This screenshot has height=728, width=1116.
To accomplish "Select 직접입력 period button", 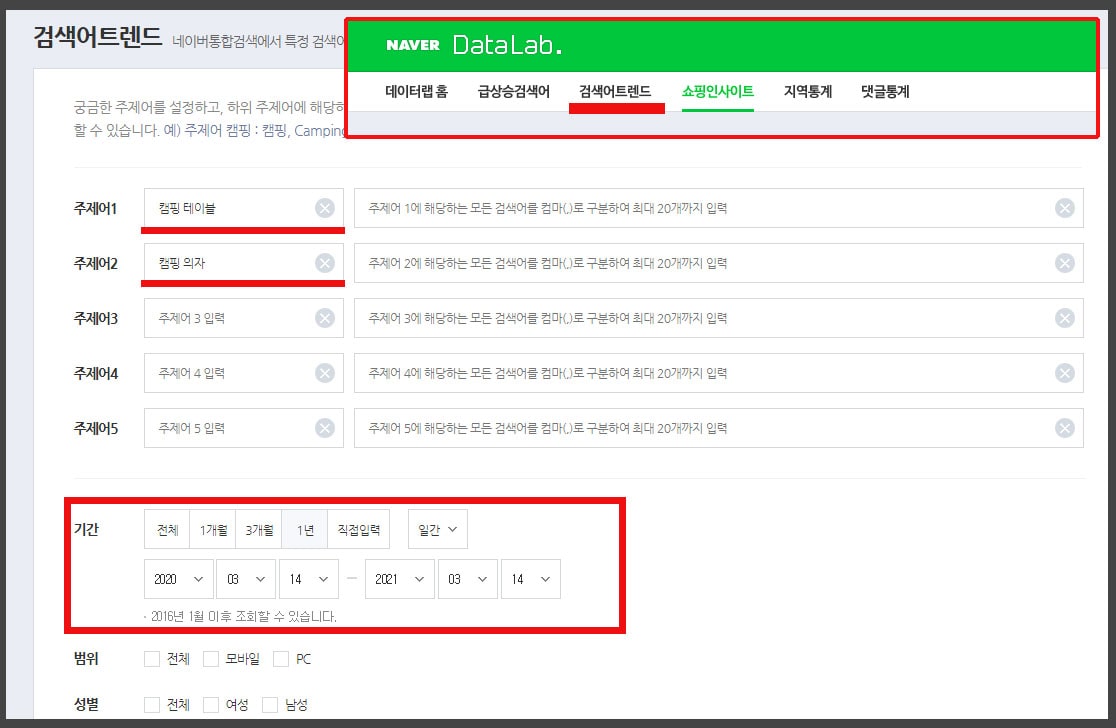I will 358,529.
